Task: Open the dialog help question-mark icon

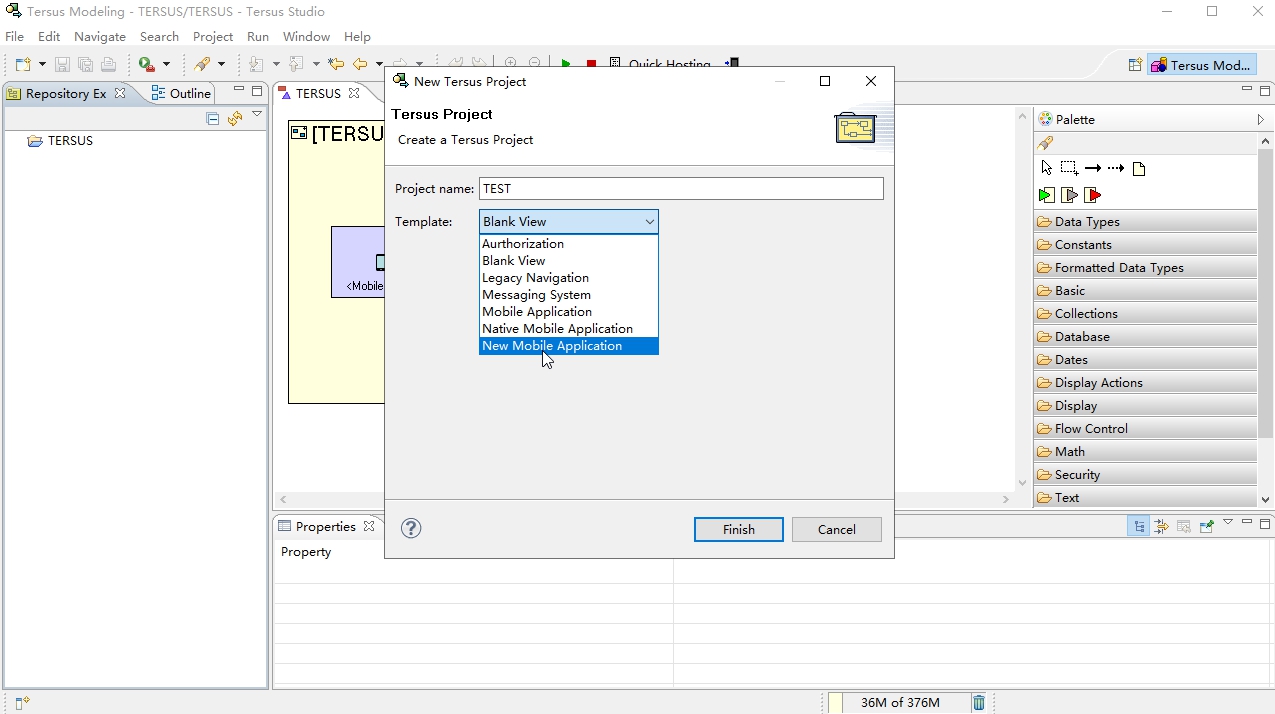Action: click(411, 528)
